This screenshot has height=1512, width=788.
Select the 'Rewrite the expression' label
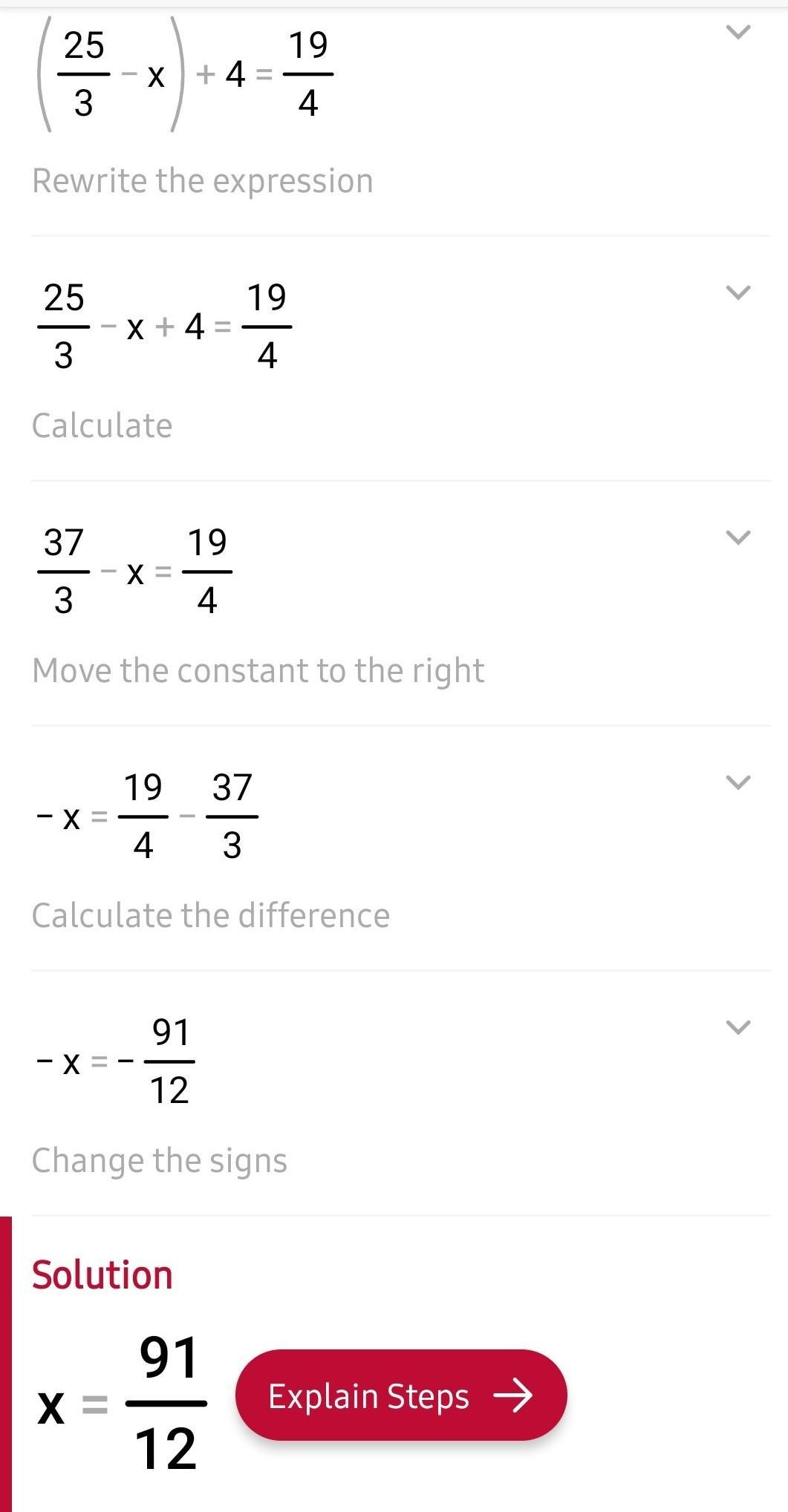click(202, 181)
